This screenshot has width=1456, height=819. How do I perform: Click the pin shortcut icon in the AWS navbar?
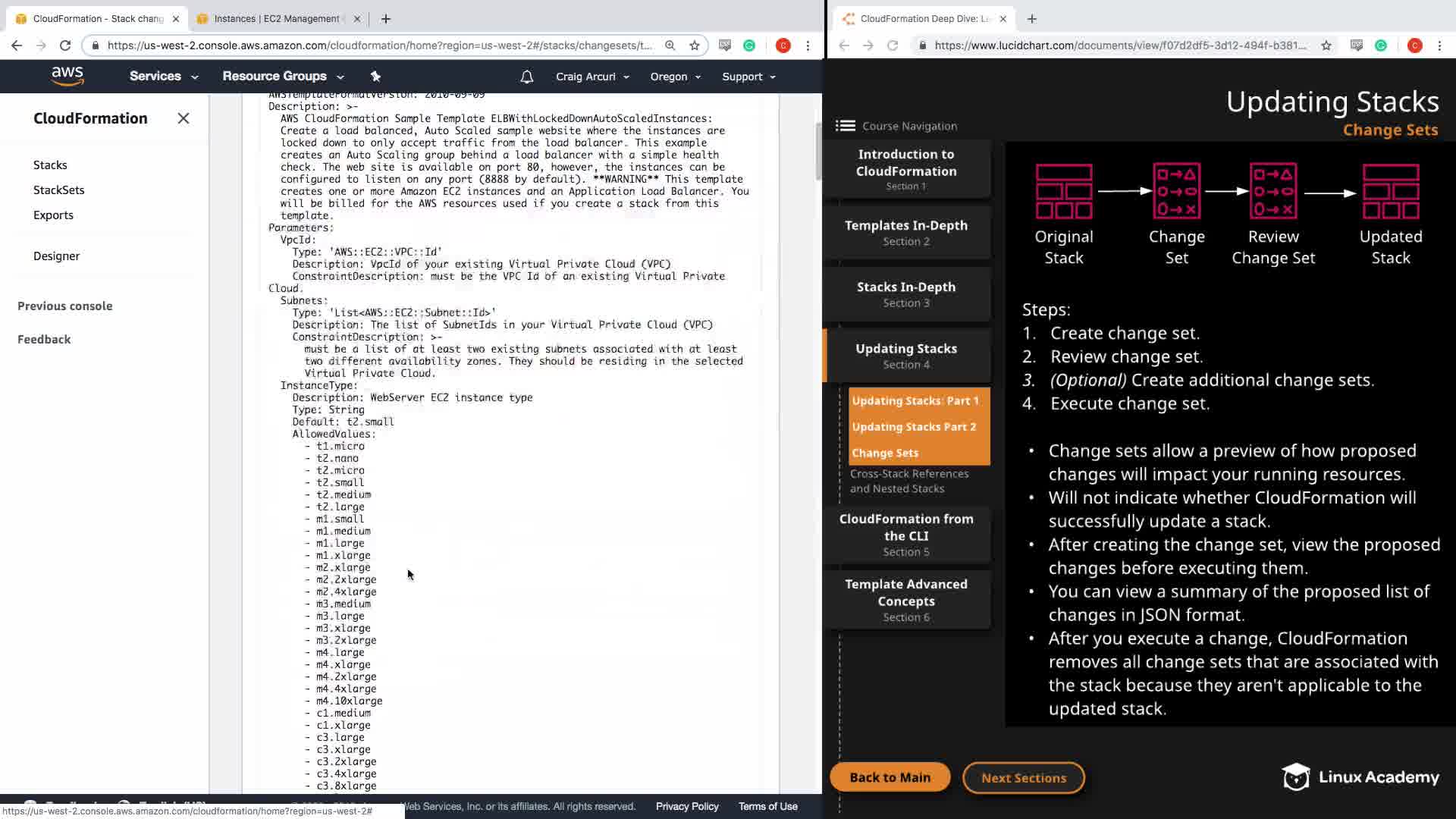(x=375, y=76)
